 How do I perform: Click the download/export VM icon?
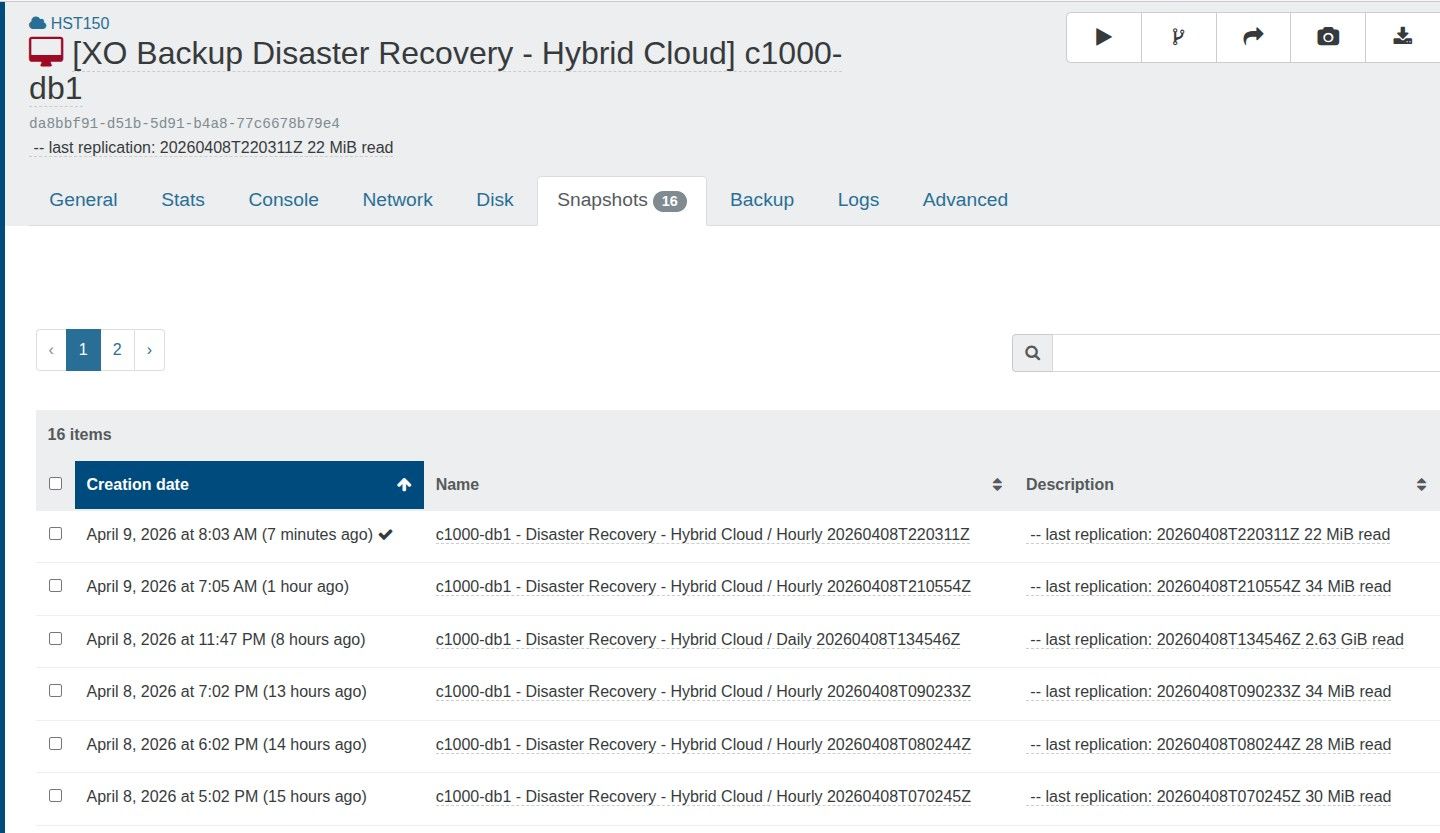tap(1403, 37)
